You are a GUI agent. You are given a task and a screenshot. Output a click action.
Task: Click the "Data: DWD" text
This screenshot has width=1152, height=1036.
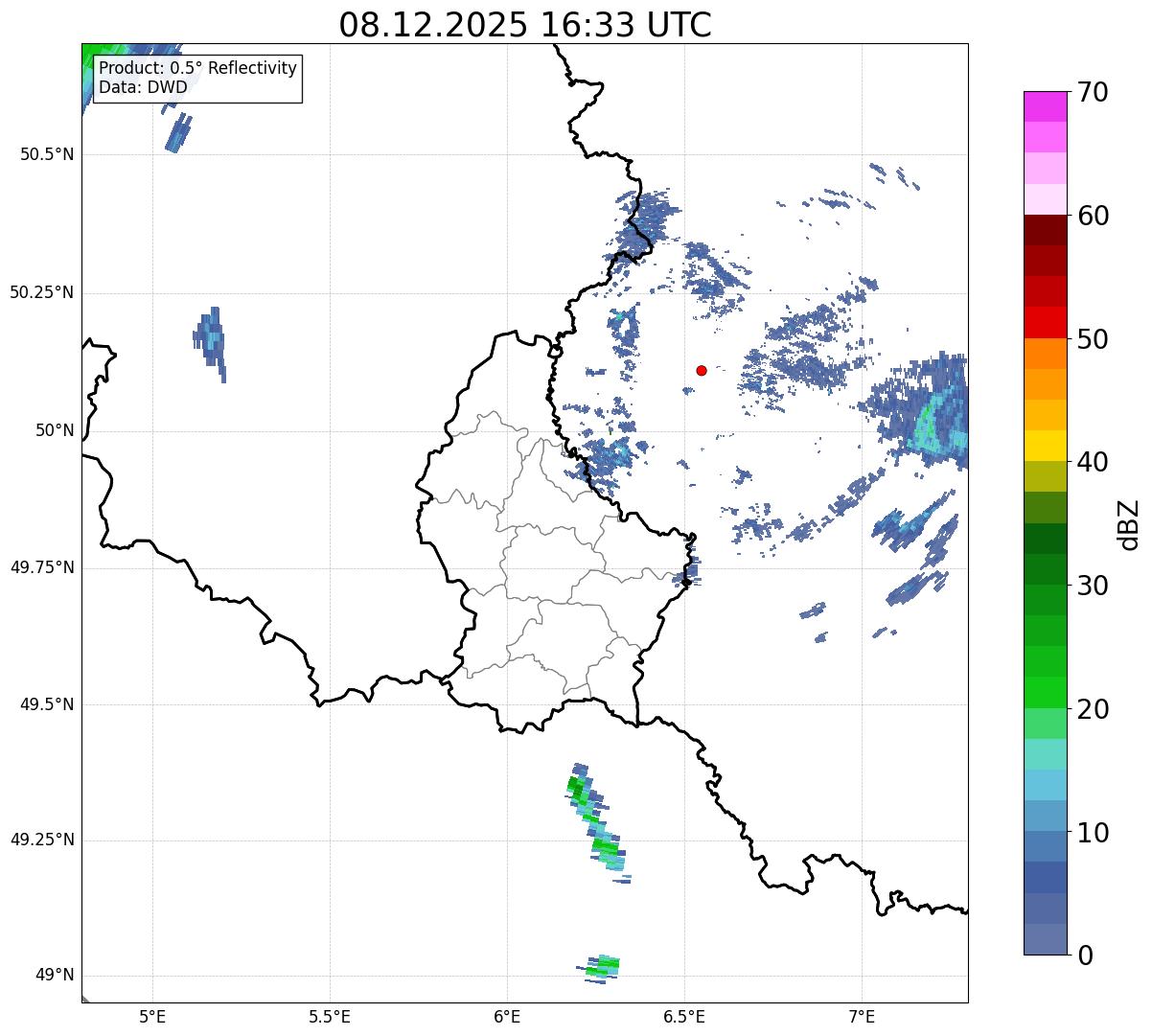tap(143, 87)
